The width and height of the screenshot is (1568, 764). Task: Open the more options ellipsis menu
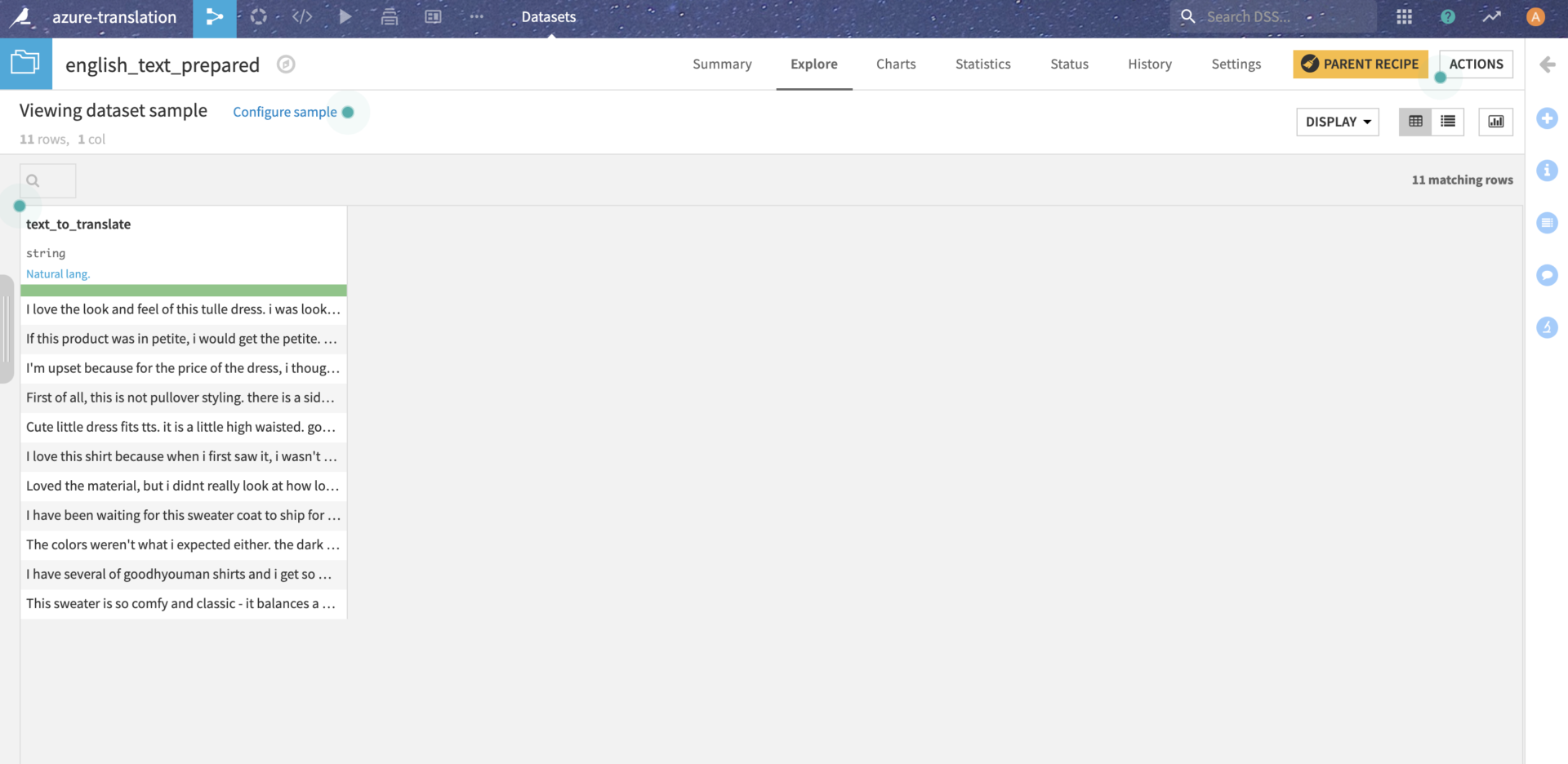coord(476,17)
